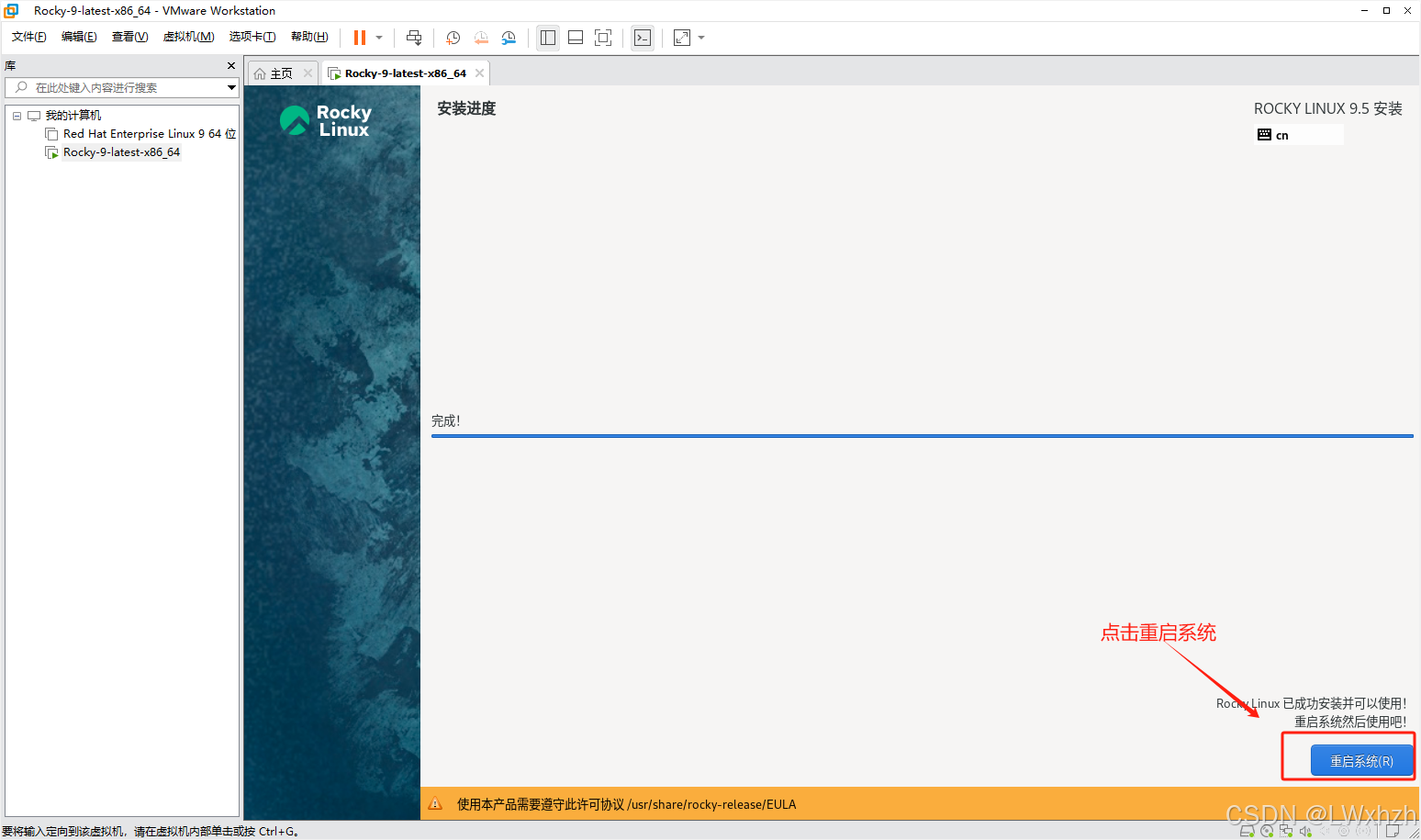Toggle the thumbnail bar view icon
1421x840 pixels.
[x=576, y=38]
